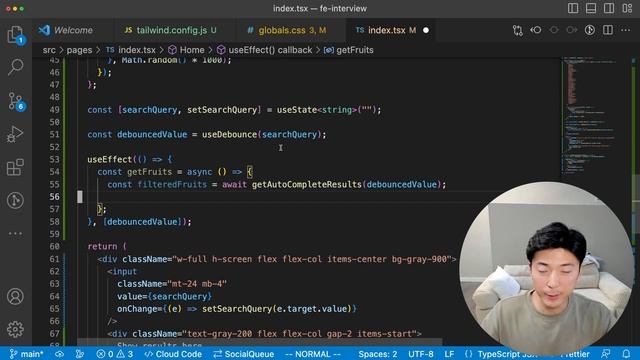Click getAutoCompleteResults on line 55
This screenshot has height=360, width=640.
(x=307, y=184)
